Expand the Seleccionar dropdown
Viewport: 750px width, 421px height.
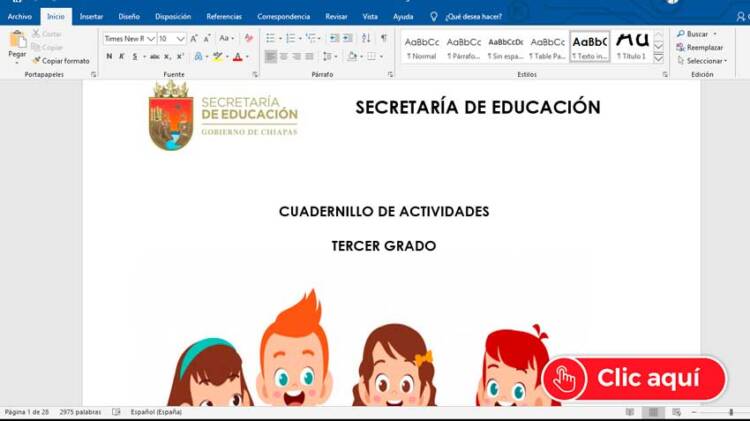(705, 61)
